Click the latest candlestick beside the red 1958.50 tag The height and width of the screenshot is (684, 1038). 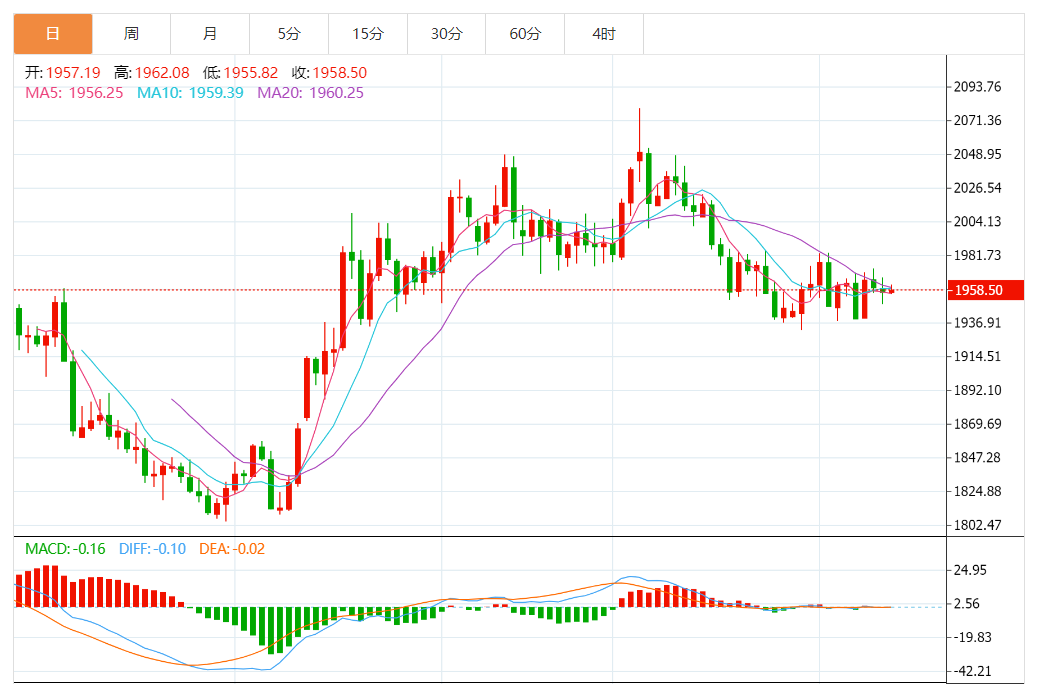click(x=892, y=289)
